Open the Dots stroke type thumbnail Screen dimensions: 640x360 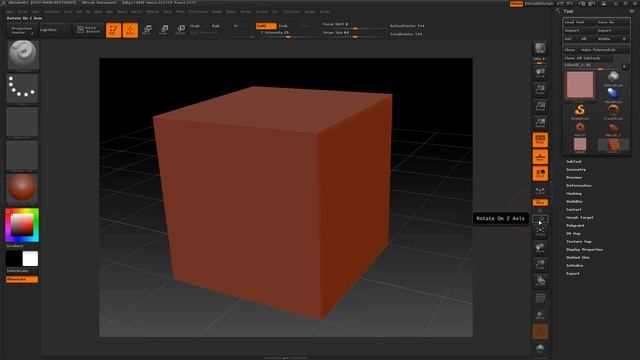click(x=22, y=89)
